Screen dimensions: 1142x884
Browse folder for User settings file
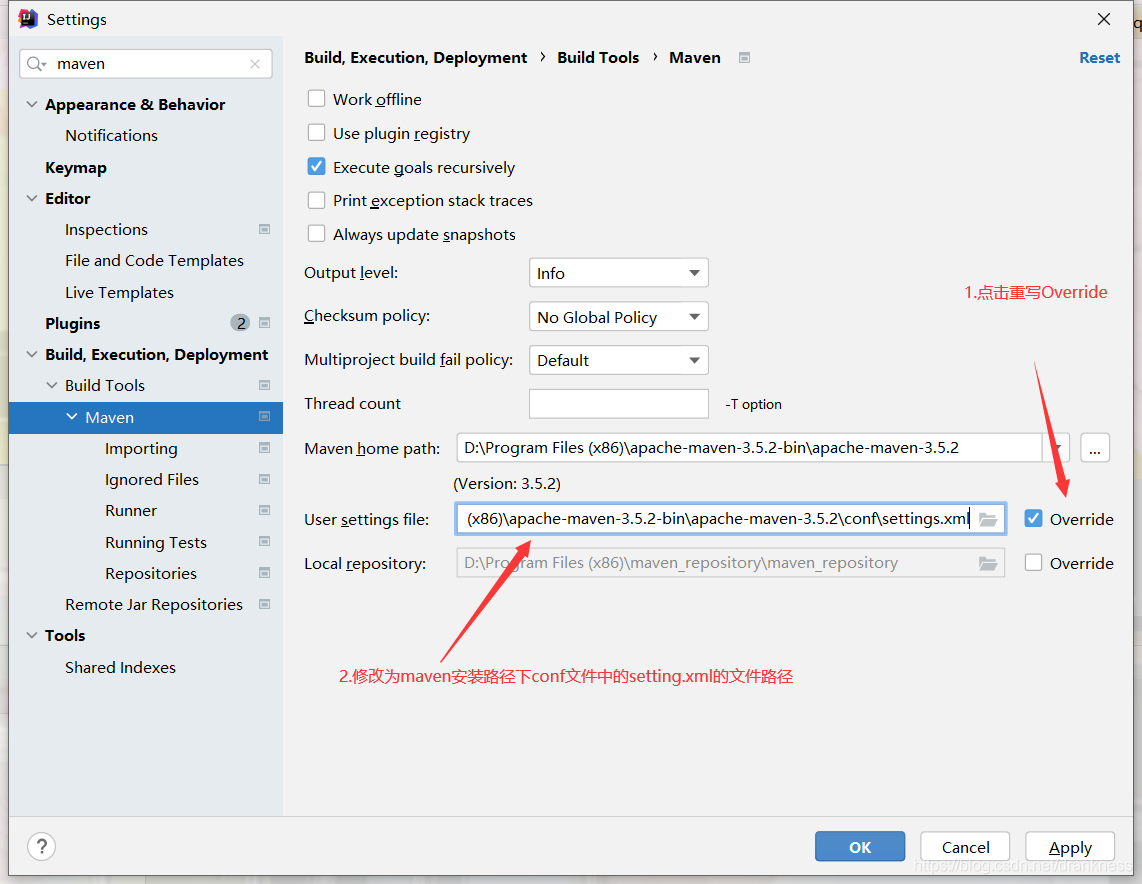(x=988, y=519)
